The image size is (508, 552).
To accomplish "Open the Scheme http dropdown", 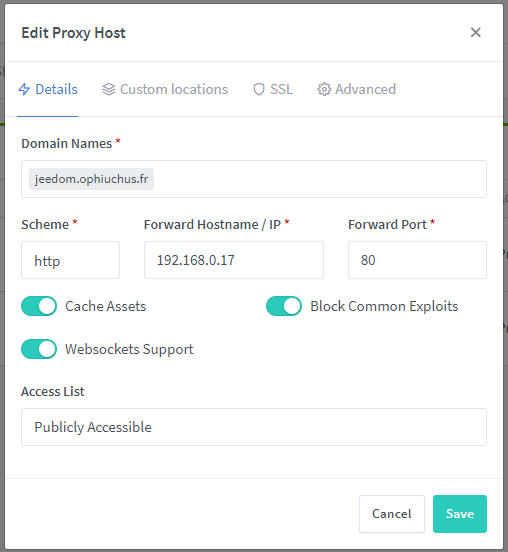I will [x=70, y=260].
